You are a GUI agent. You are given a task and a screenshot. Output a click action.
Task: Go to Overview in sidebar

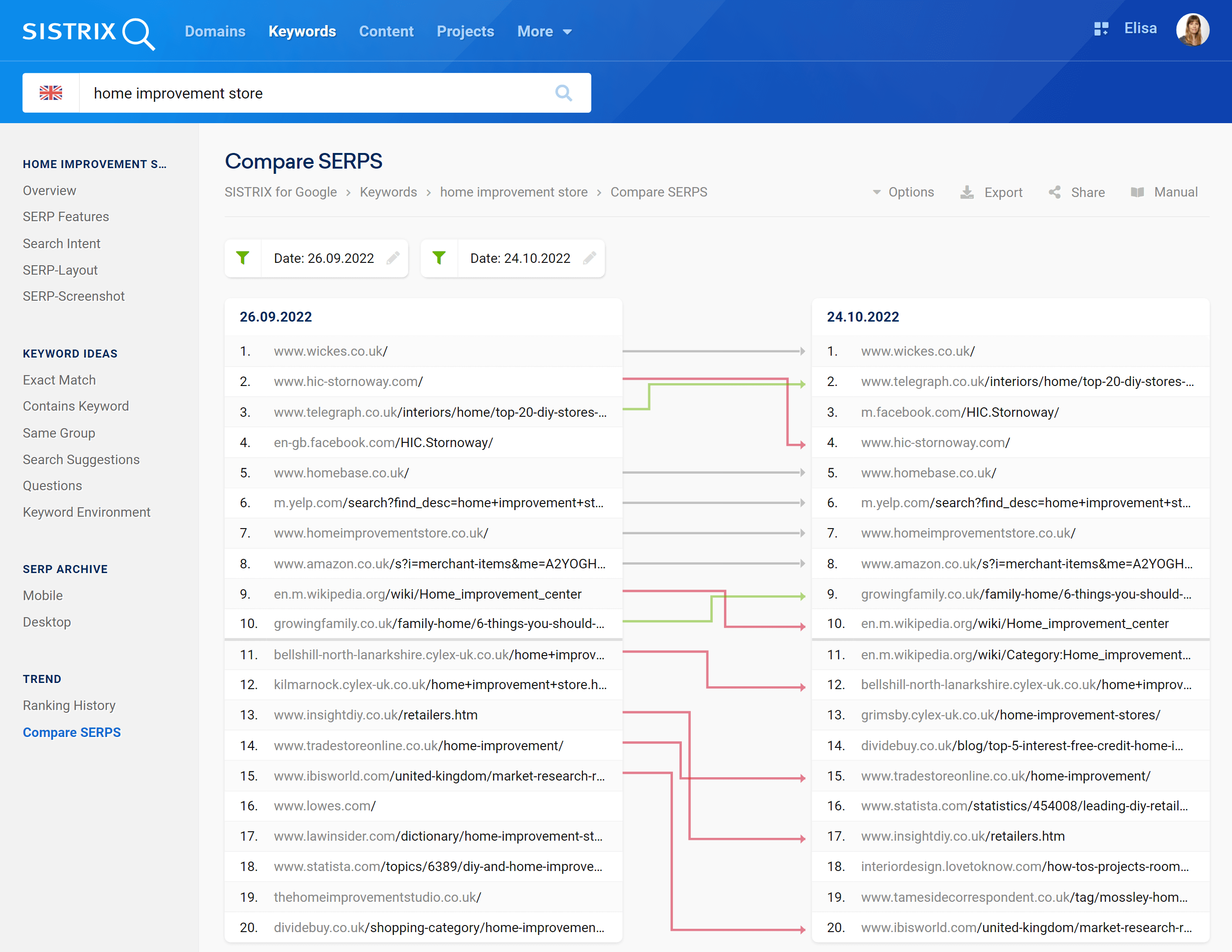coord(50,190)
